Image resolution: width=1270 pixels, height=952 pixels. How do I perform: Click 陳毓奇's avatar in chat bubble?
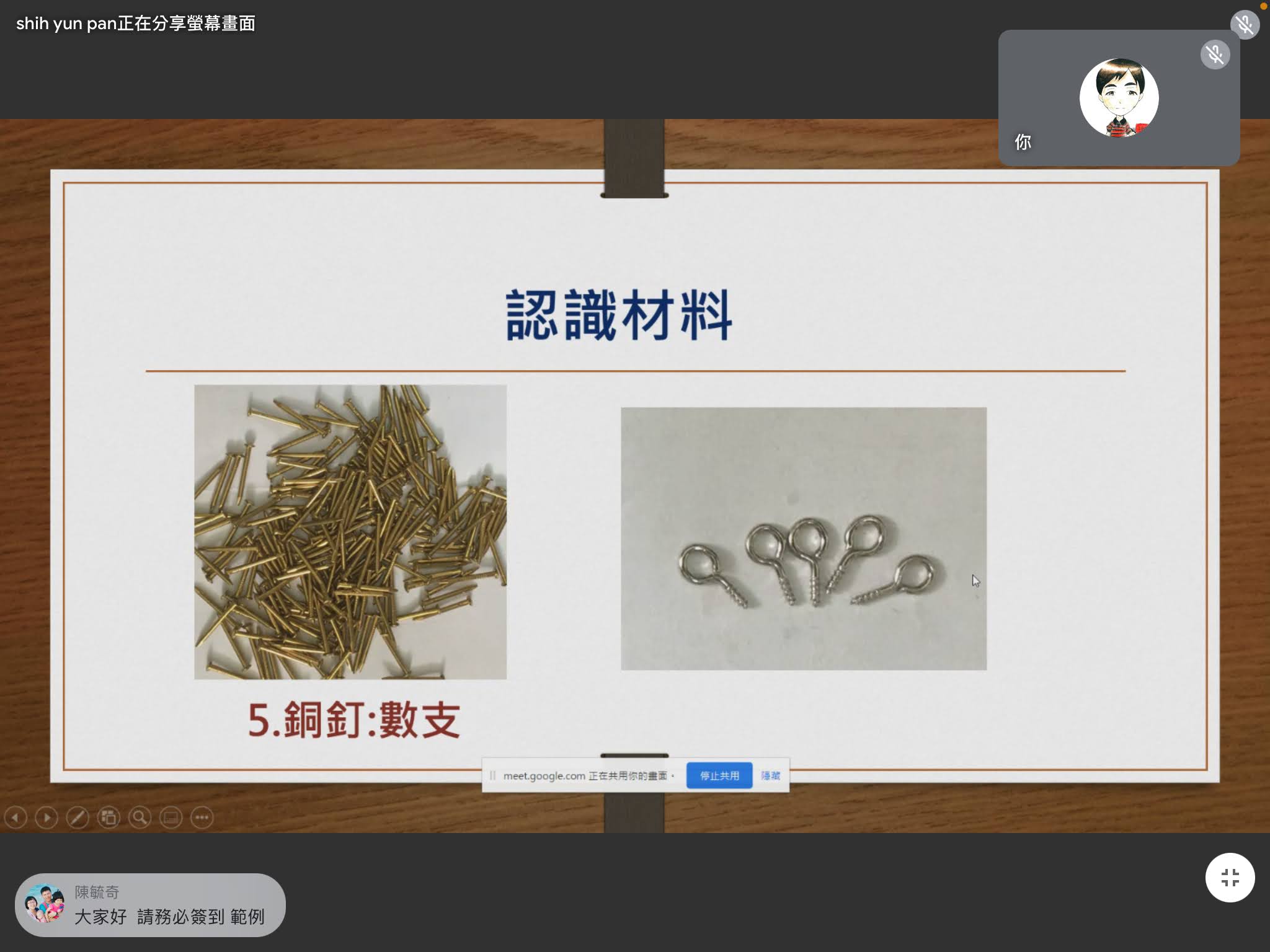[x=44, y=904]
